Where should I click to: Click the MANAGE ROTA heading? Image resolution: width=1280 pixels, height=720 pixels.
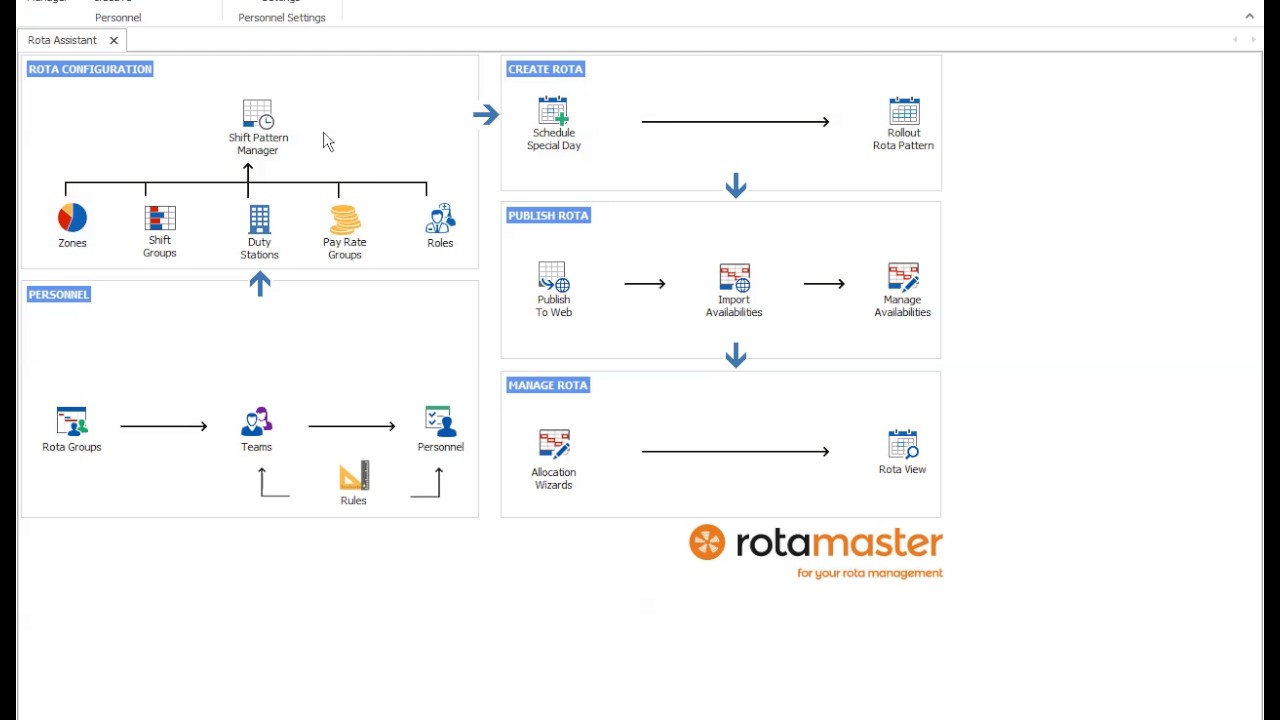click(548, 385)
